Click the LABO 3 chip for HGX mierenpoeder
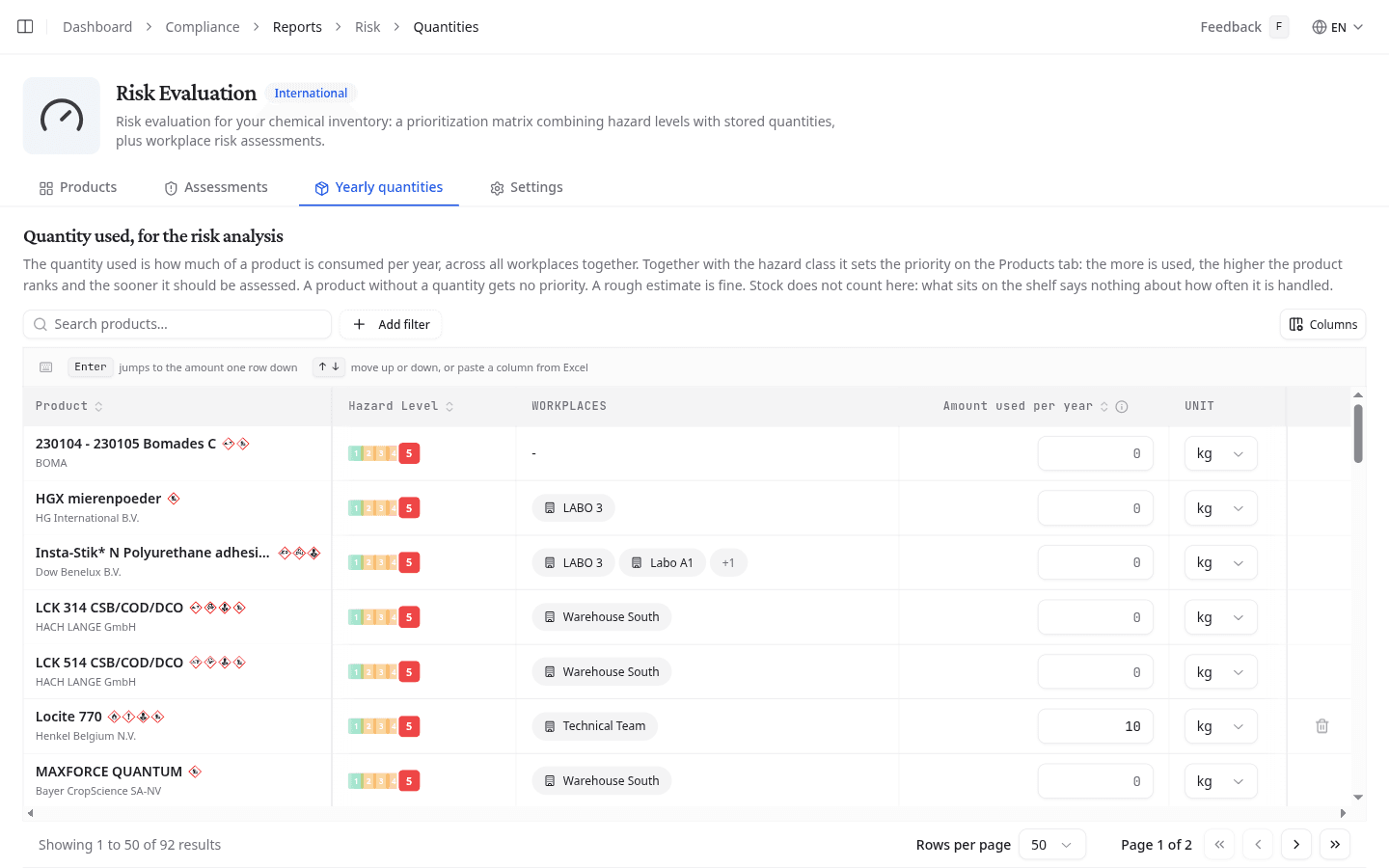Image resolution: width=1389 pixels, height=868 pixels. 574,508
